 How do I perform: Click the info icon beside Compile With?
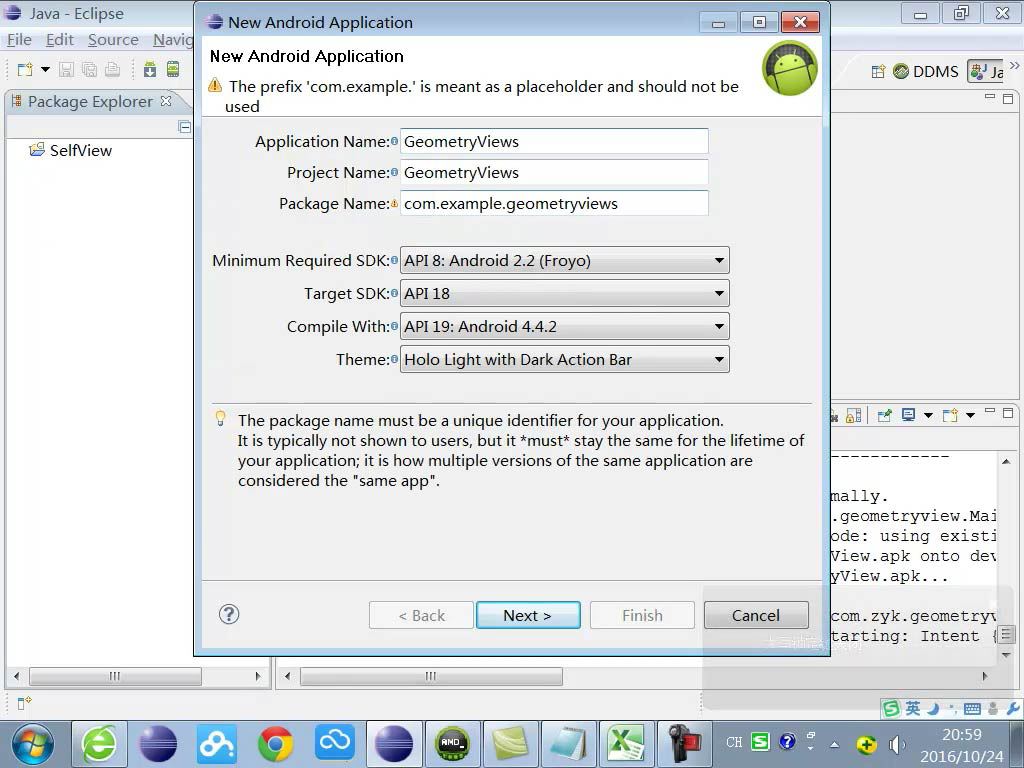pyautogui.click(x=394, y=326)
